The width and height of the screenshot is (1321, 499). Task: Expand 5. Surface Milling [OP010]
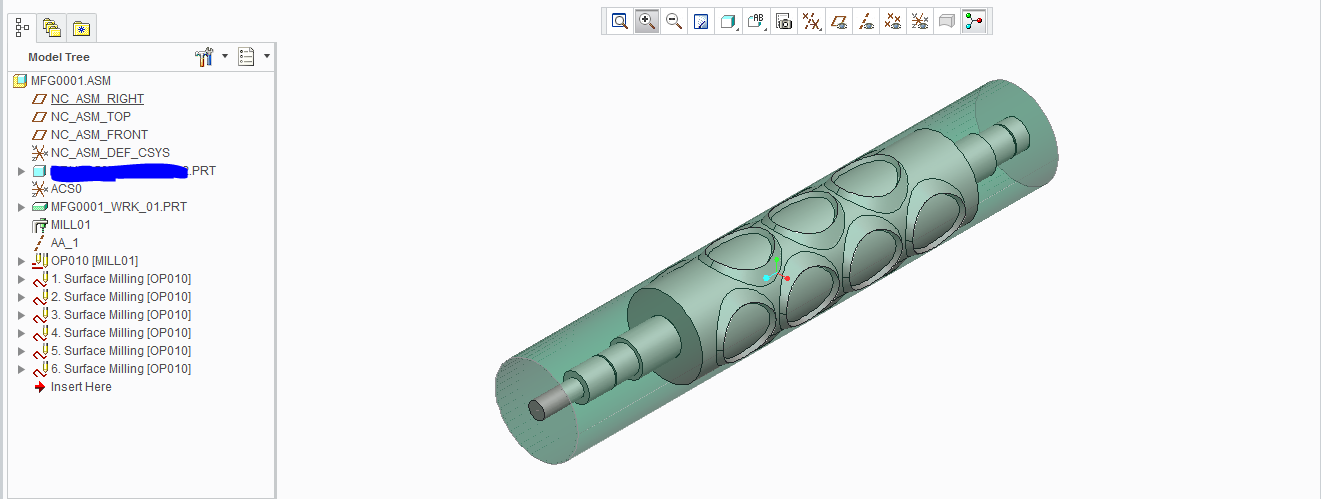click(x=21, y=351)
